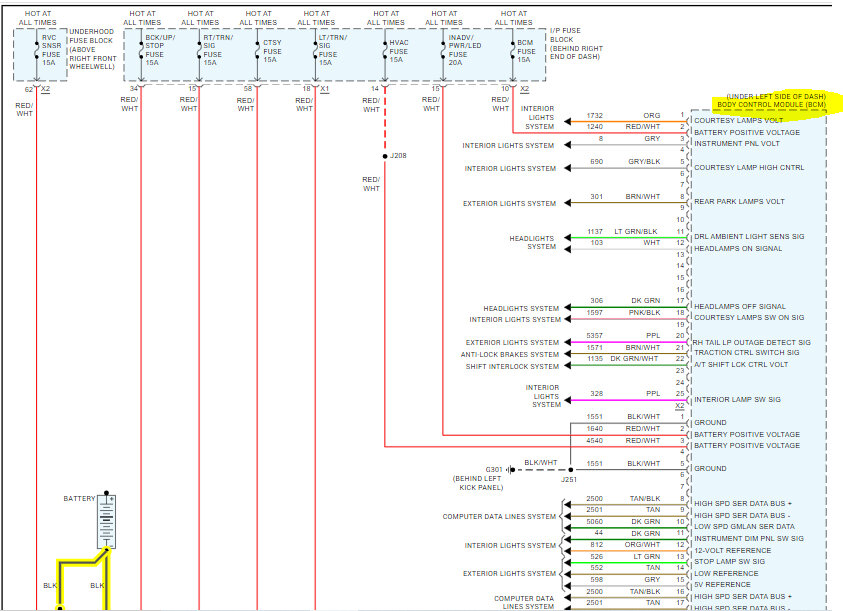Select the RVC SNSR FUSE 15A label
Image resolution: width=843 pixels, height=611 pixels.
[51, 50]
